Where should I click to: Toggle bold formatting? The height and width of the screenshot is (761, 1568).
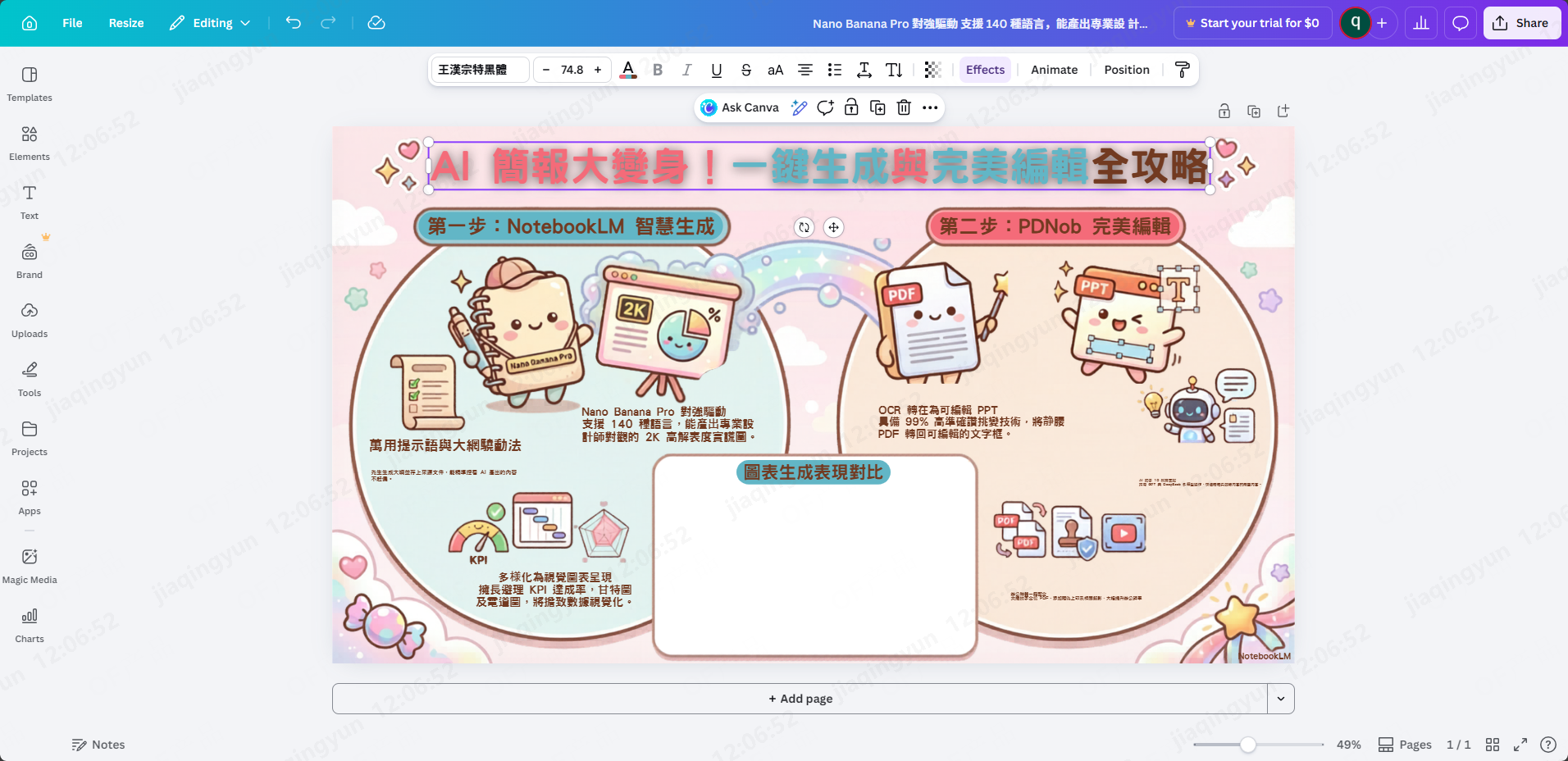[x=657, y=70]
